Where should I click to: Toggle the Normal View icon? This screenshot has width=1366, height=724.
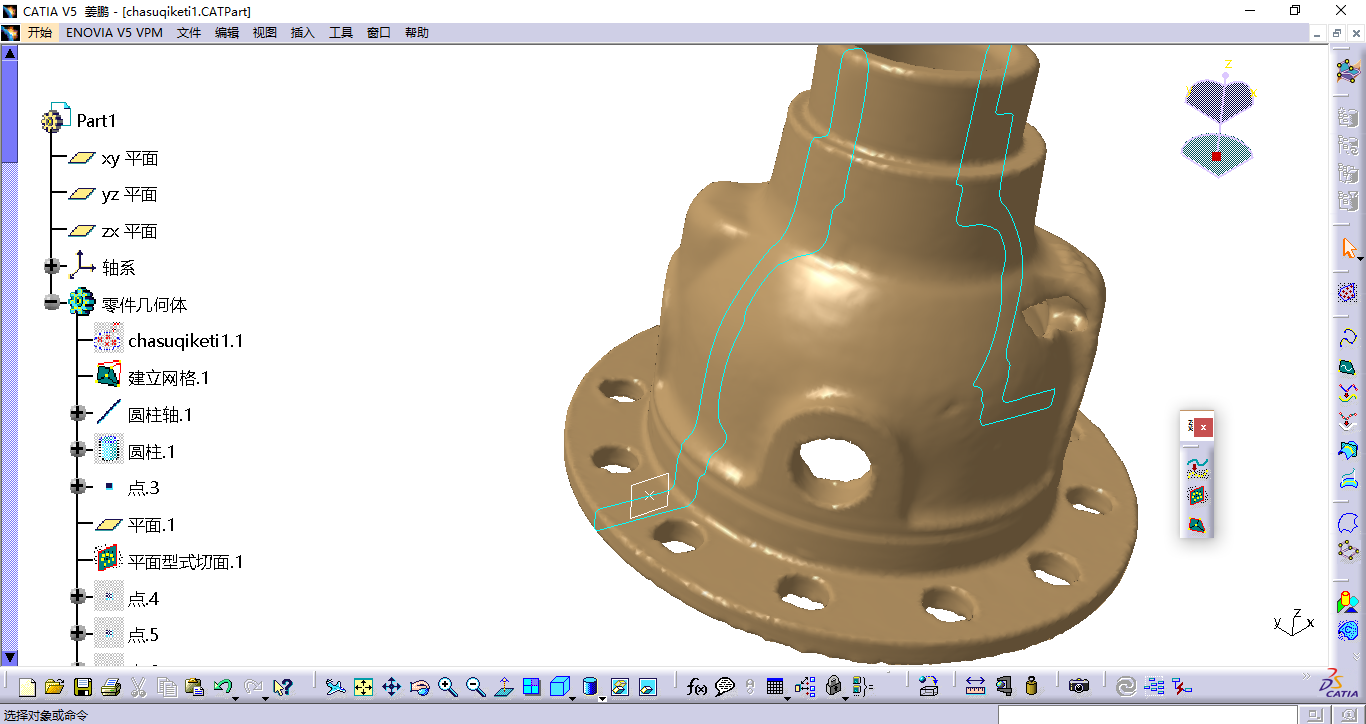[x=503, y=687]
